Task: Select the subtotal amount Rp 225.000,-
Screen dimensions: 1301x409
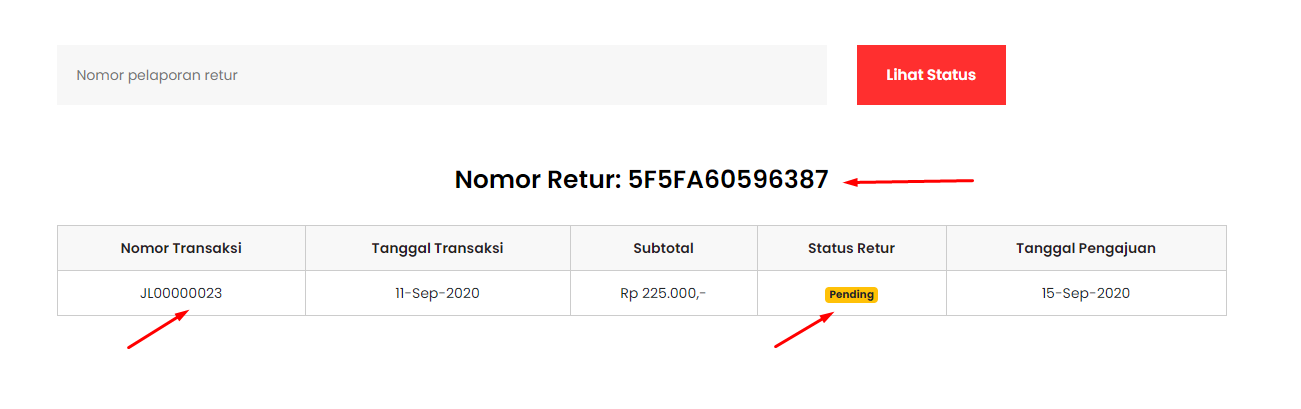Action: tap(663, 294)
